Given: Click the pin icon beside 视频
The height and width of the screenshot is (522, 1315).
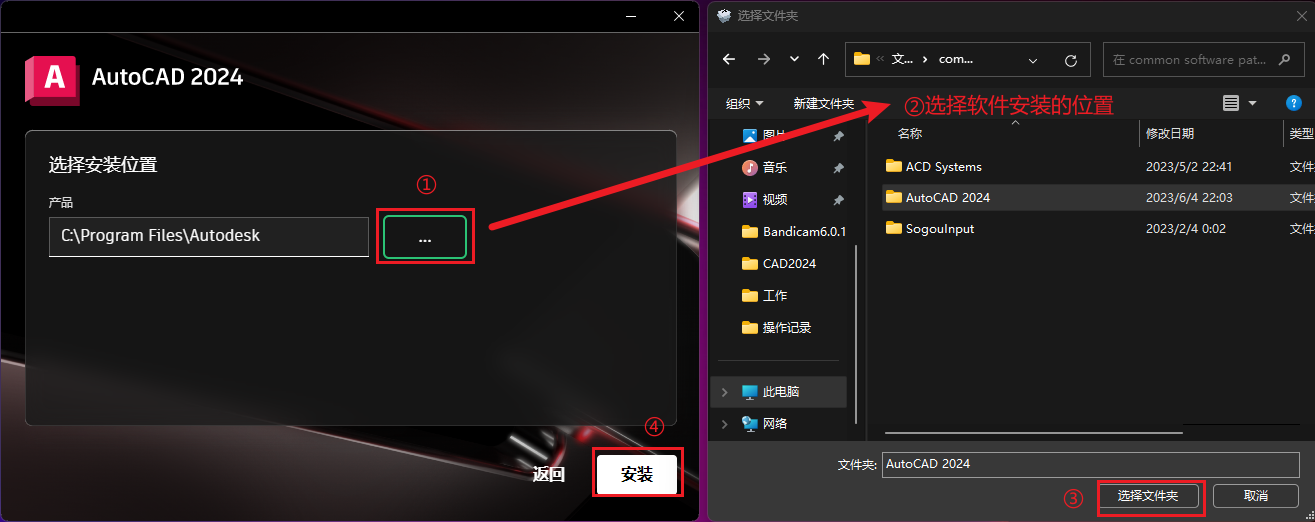Looking at the screenshot, I should tap(838, 200).
